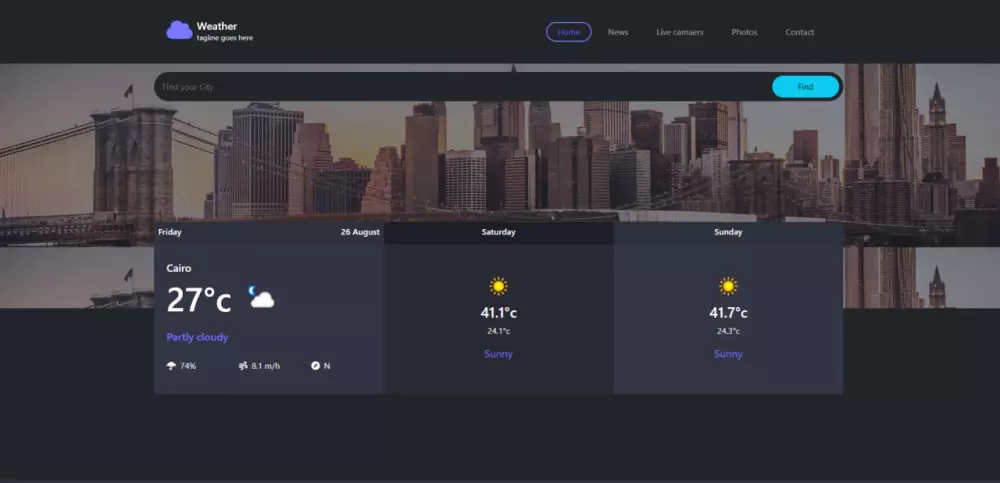This screenshot has height=483, width=1000.
Task: Open the Contact page
Action: [x=800, y=32]
